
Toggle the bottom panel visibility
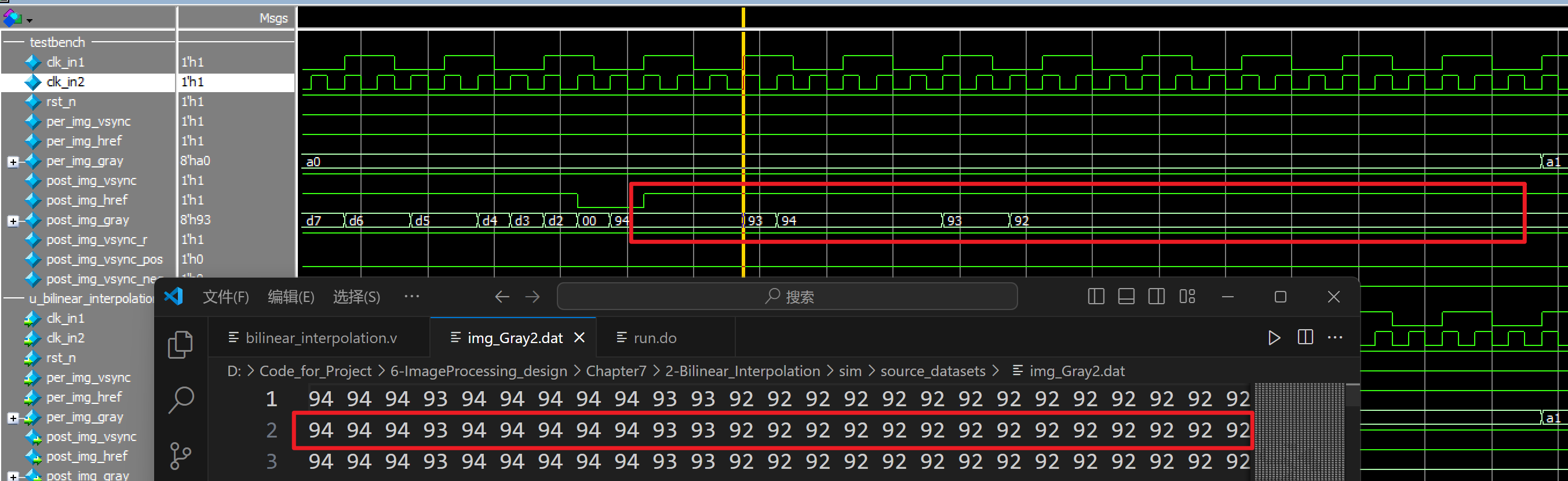coord(1126,297)
